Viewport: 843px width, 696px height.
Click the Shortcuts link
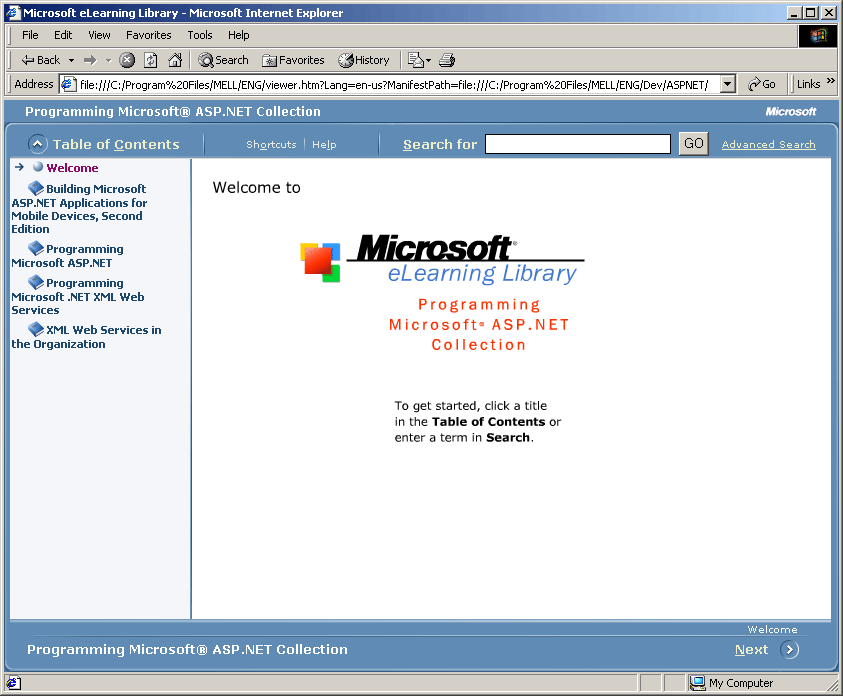tap(271, 144)
